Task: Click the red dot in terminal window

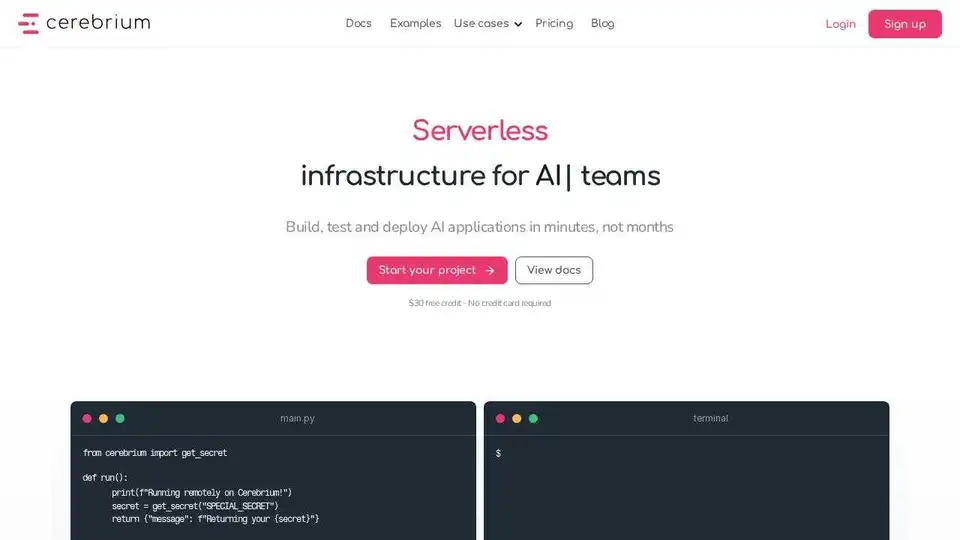Action: click(x=500, y=419)
